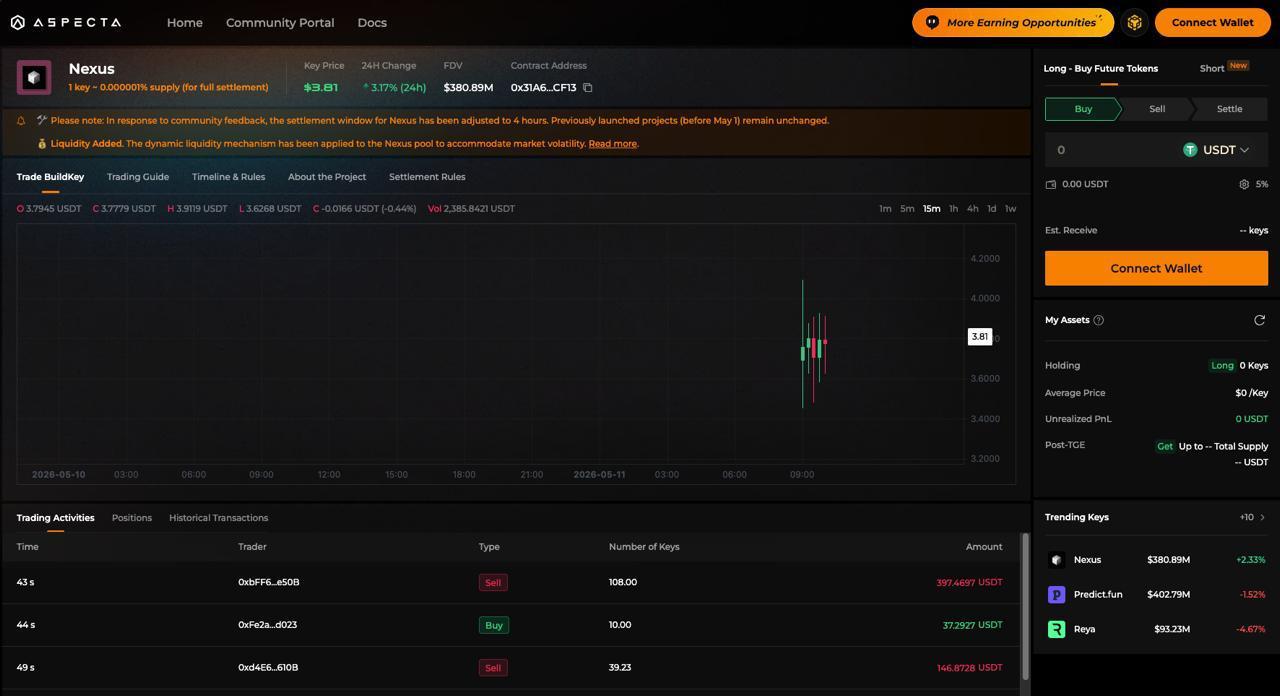Click the 0x31A6...CF13 contract address

[x=543, y=88]
